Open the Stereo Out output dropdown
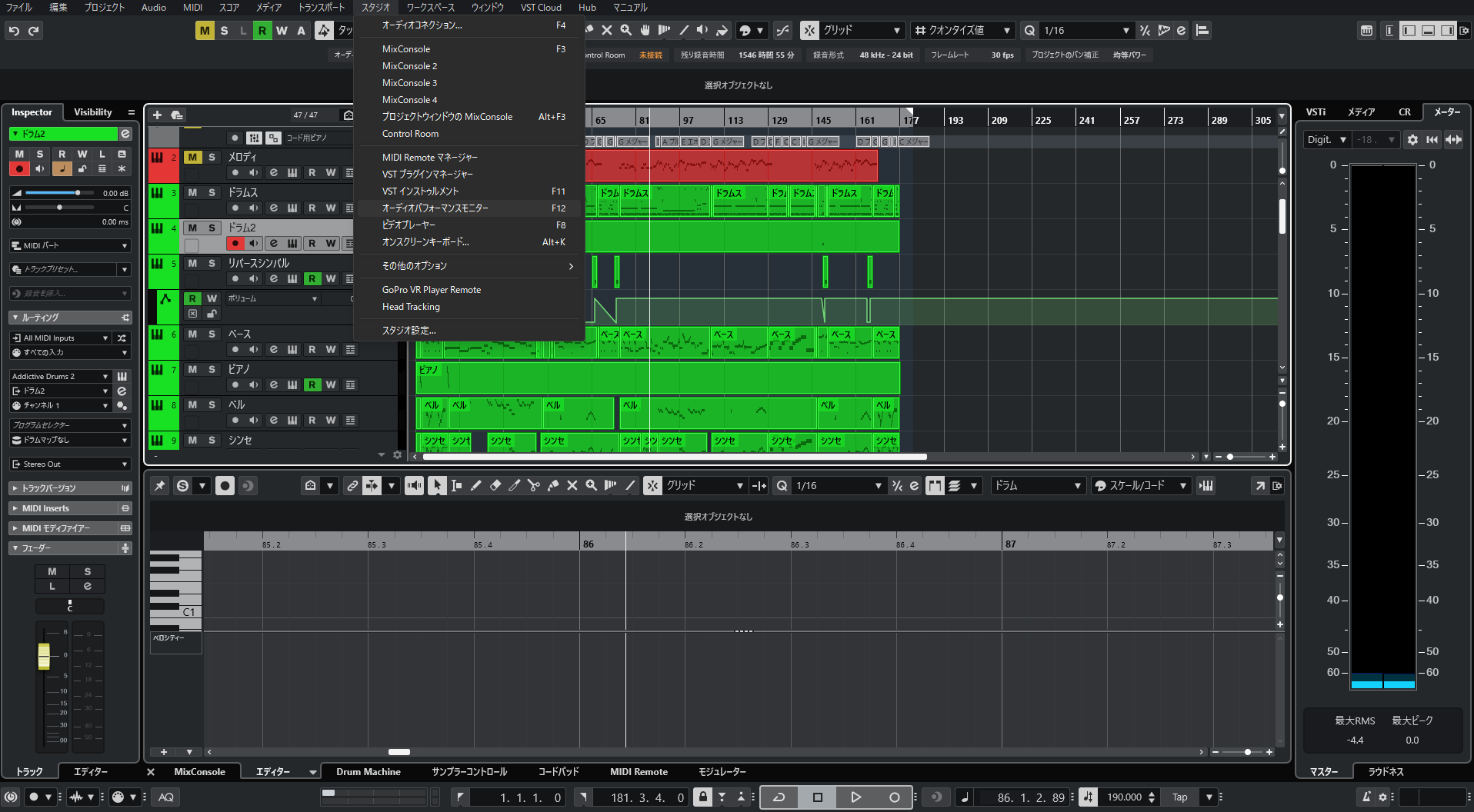Image resolution: width=1474 pixels, height=812 pixels. pyautogui.click(x=69, y=464)
